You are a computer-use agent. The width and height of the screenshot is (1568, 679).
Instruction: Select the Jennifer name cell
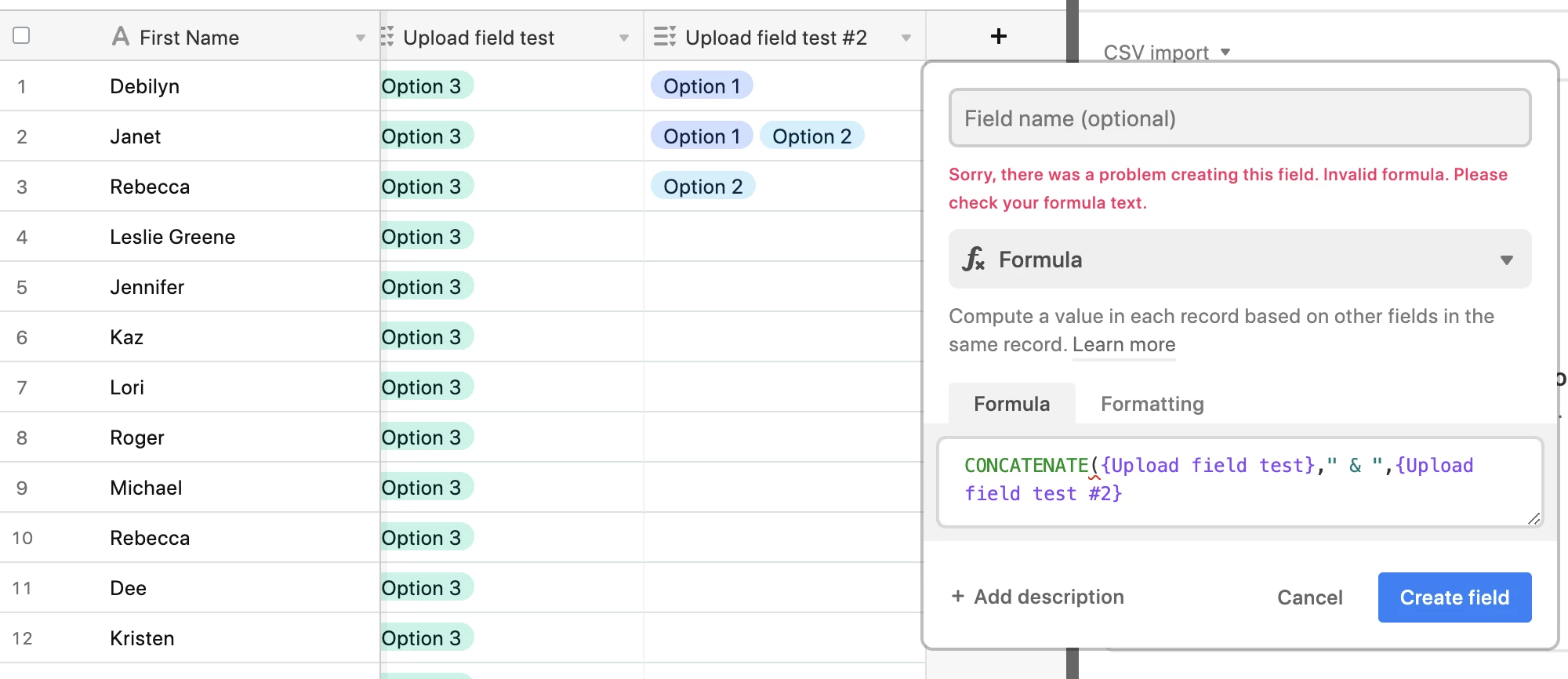(147, 287)
